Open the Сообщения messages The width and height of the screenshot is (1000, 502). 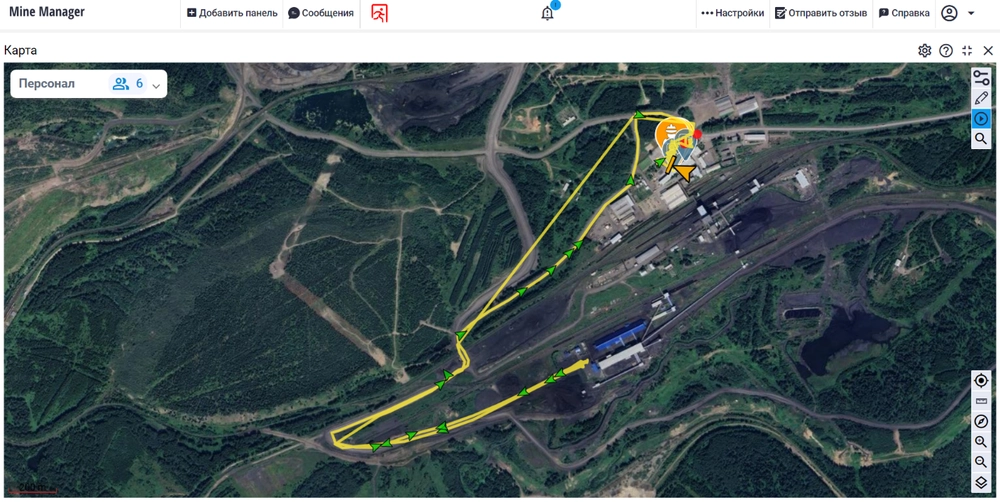[321, 13]
